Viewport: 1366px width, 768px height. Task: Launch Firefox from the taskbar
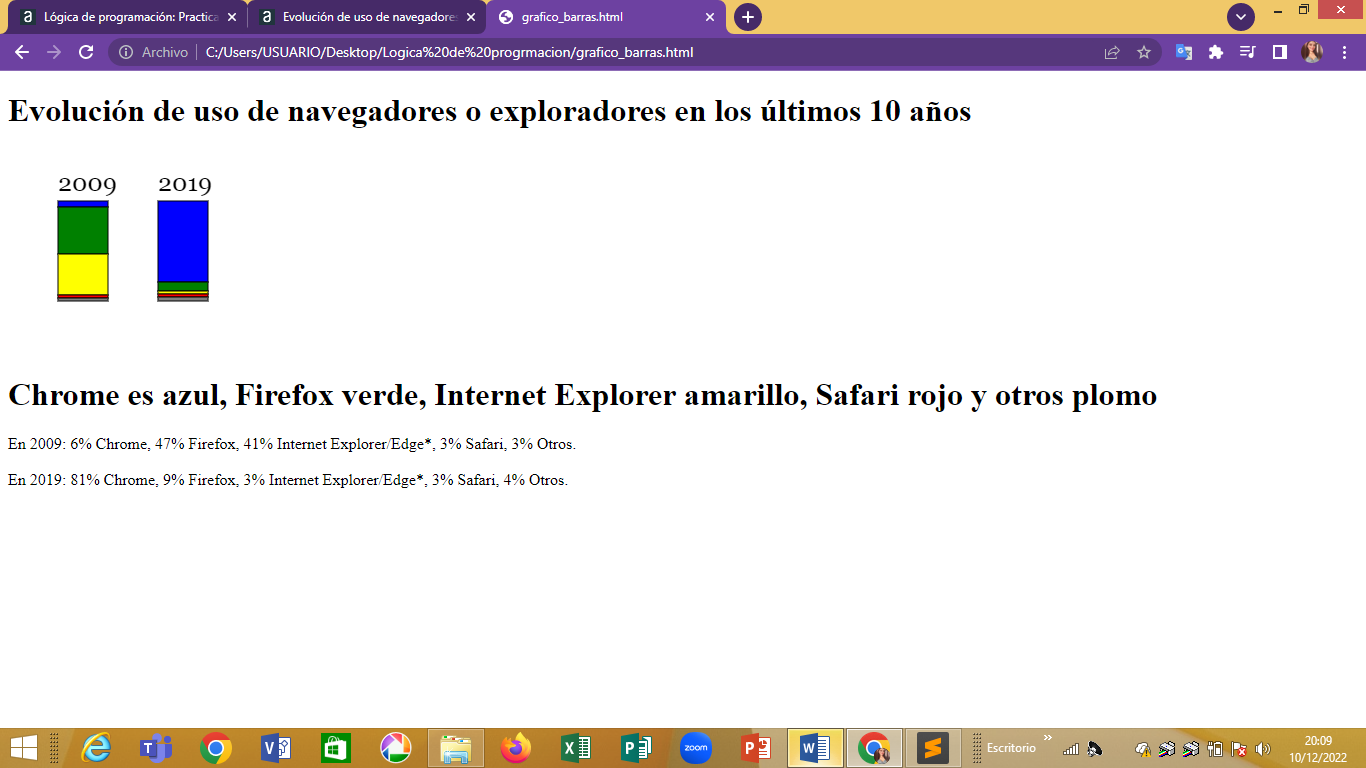[x=516, y=748]
